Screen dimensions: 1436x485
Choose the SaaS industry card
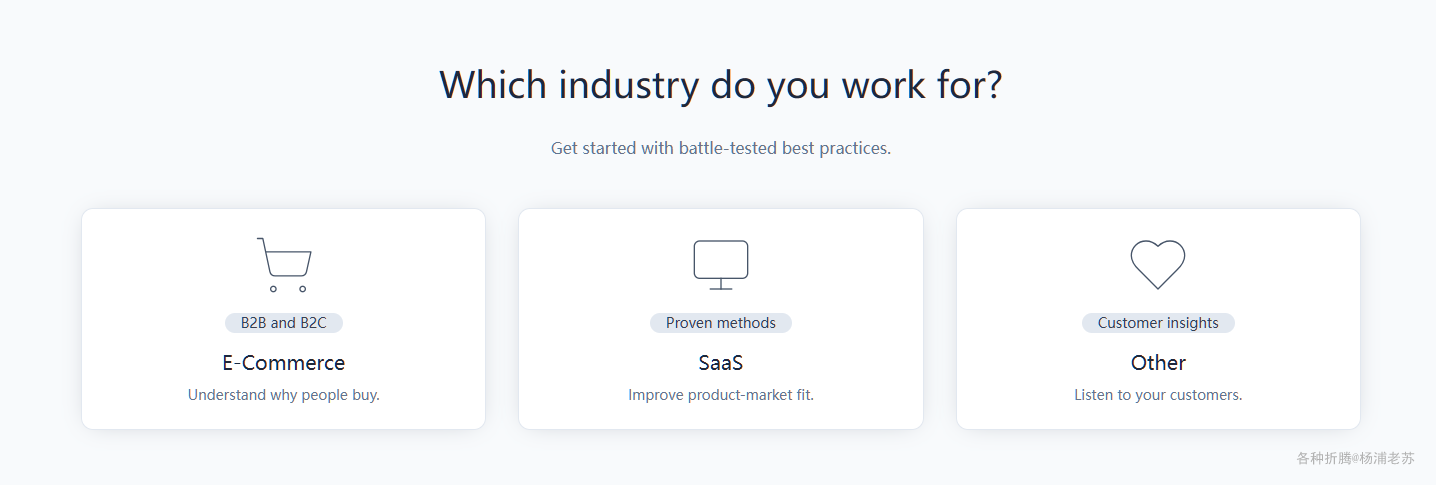pos(721,319)
